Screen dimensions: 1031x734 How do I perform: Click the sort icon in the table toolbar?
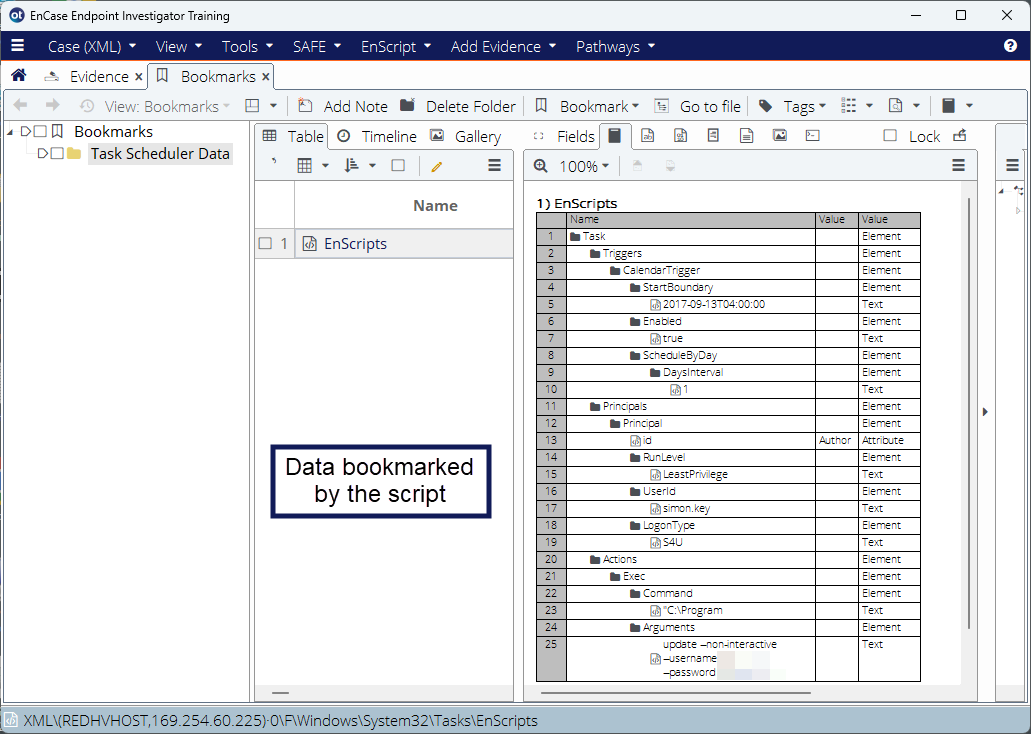click(x=351, y=166)
